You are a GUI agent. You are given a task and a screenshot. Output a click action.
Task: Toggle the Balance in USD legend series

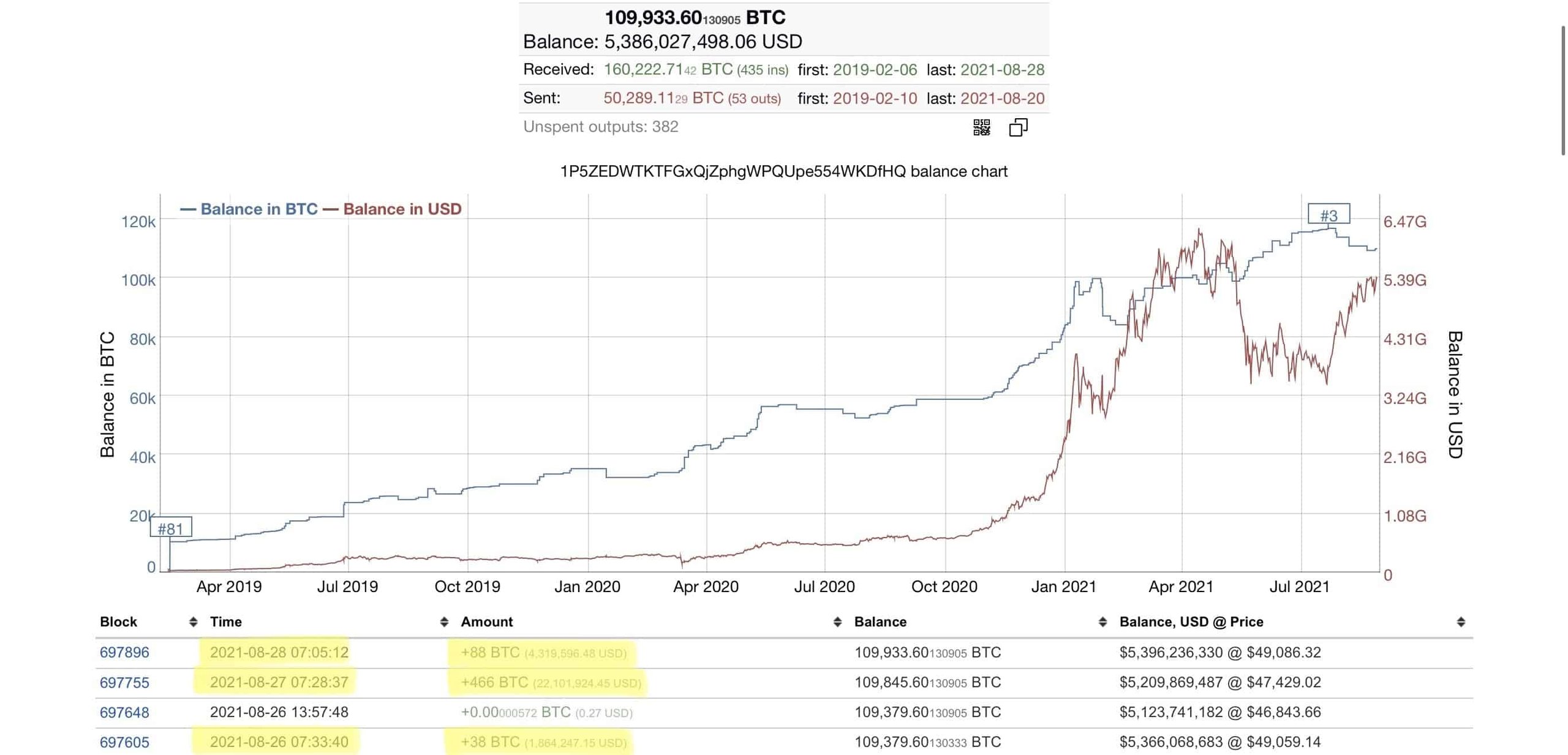(x=392, y=209)
